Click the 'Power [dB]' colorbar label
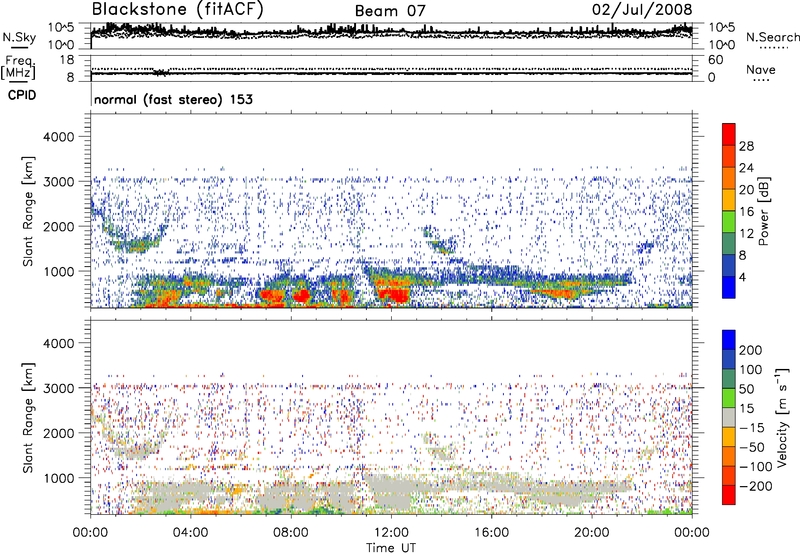This screenshot has height=554, width=800. tap(764, 211)
